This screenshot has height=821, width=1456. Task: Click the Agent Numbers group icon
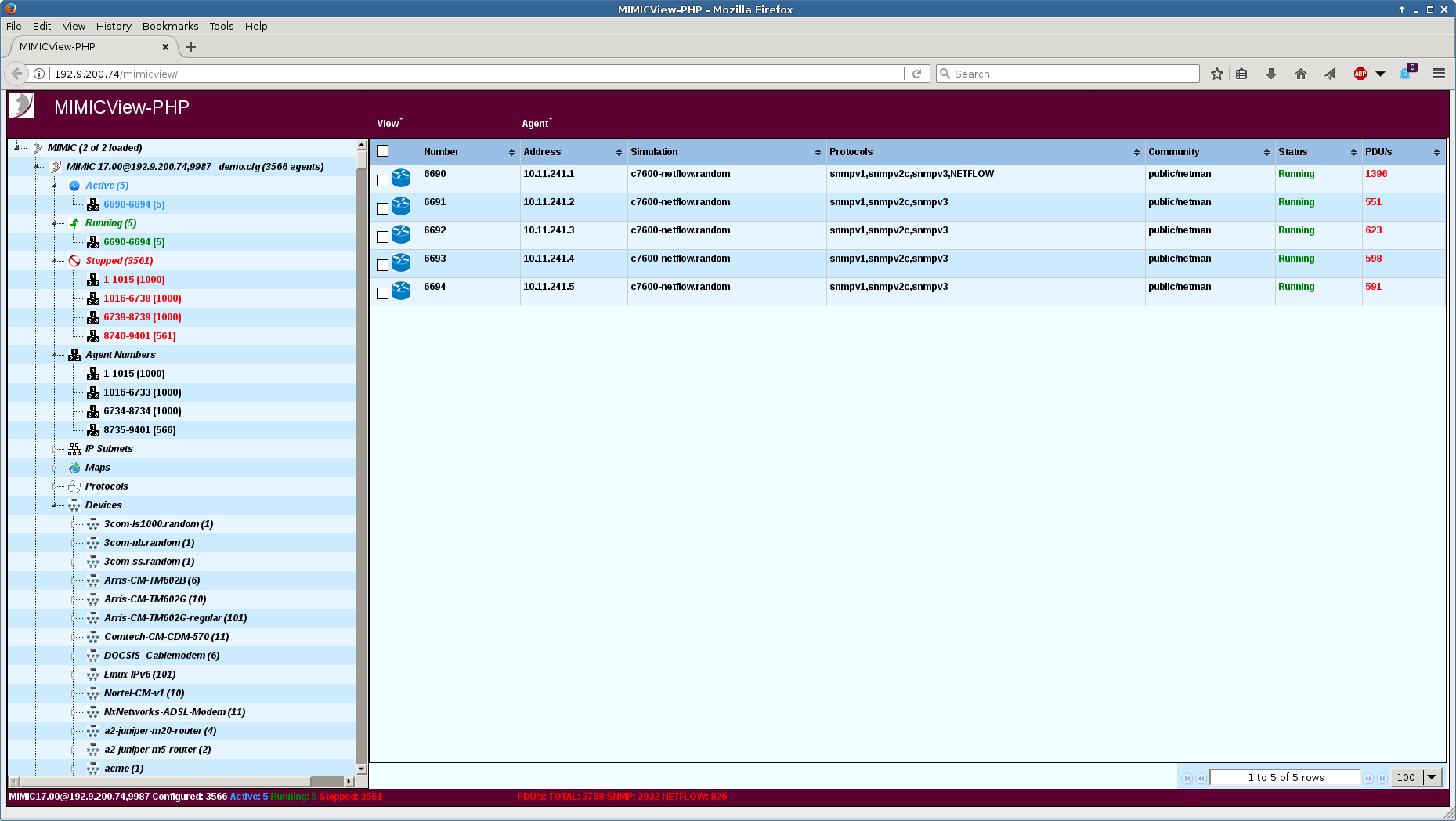[74, 355]
